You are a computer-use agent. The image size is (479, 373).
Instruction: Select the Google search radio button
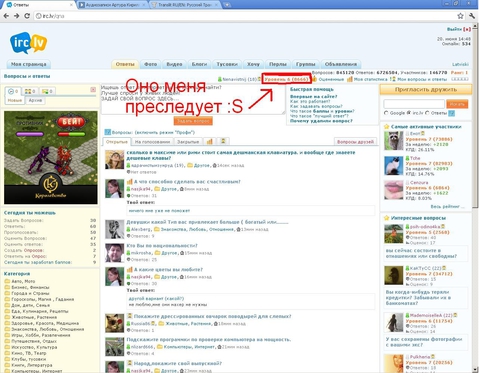coord(386,113)
